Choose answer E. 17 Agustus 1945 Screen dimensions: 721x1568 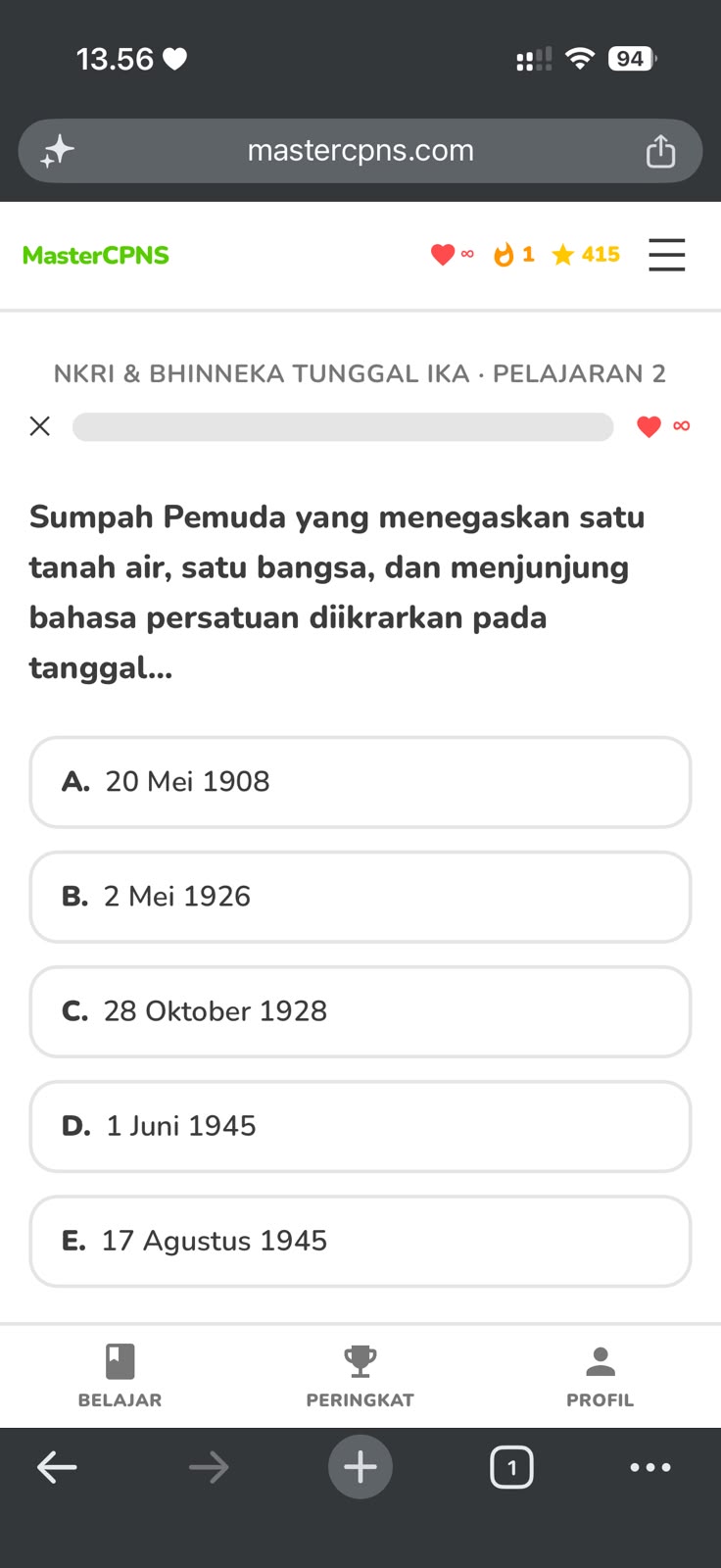point(360,1241)
